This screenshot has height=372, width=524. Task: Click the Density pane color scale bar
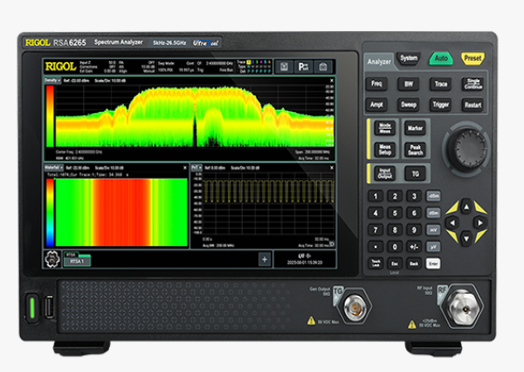[50, 116]
